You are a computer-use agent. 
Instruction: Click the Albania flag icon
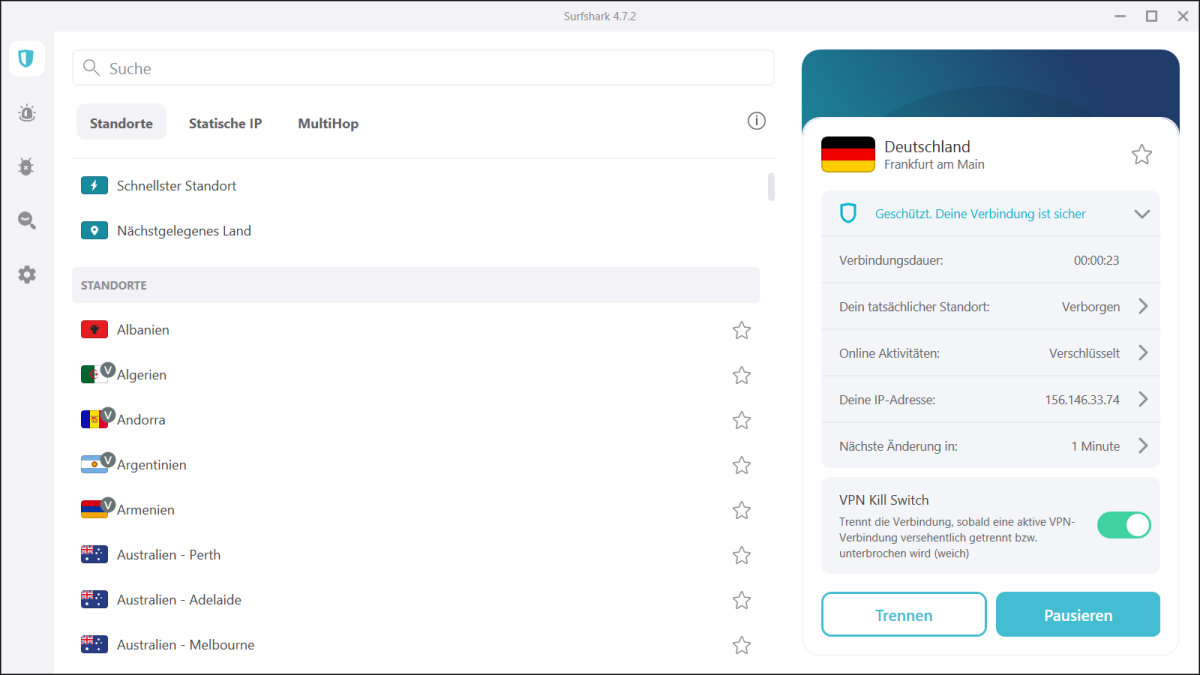point(94,330)
